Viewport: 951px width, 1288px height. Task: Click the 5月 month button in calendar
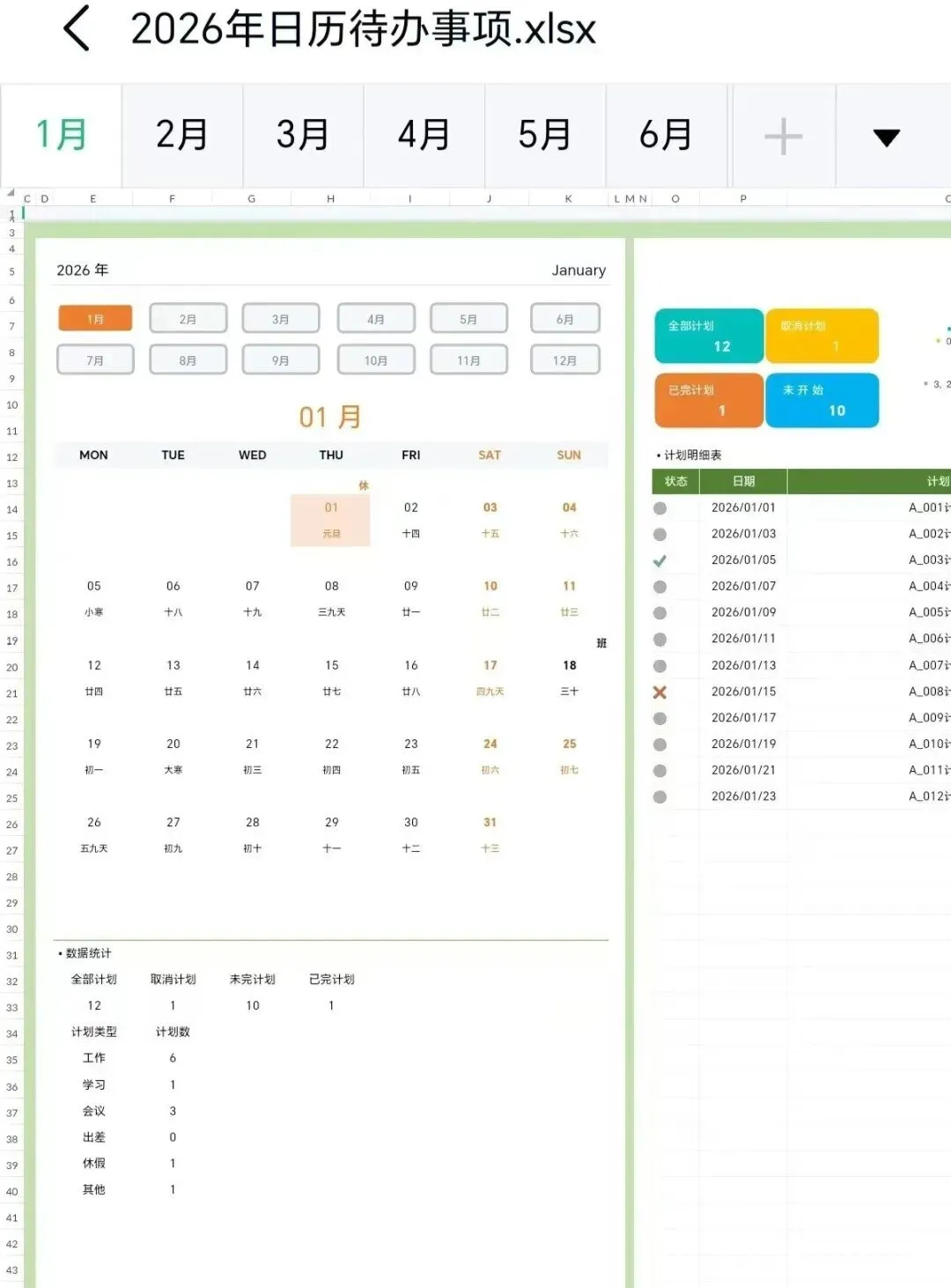pos(468,318)
